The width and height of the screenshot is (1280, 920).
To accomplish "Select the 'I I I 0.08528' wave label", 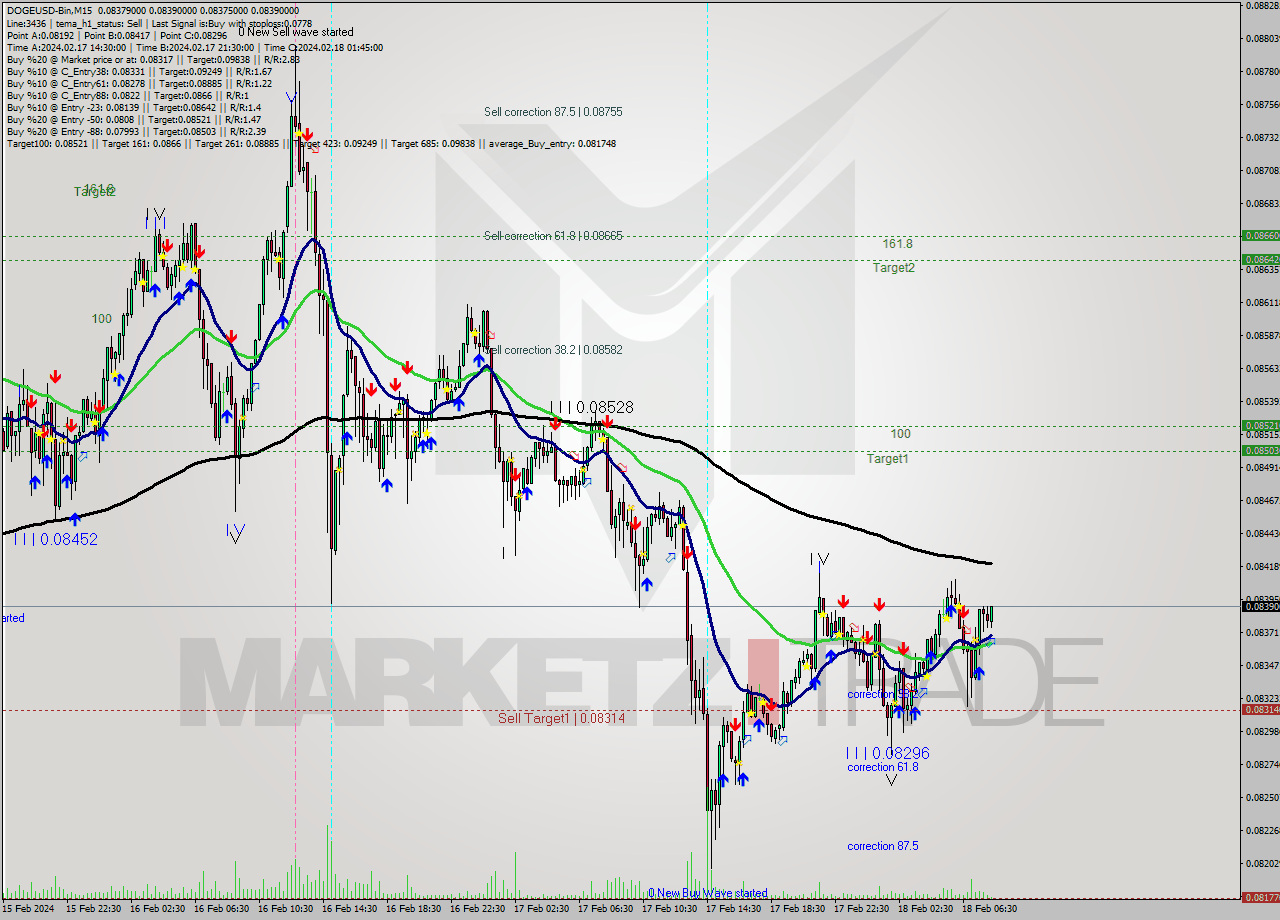I will (x=591, y=408).
